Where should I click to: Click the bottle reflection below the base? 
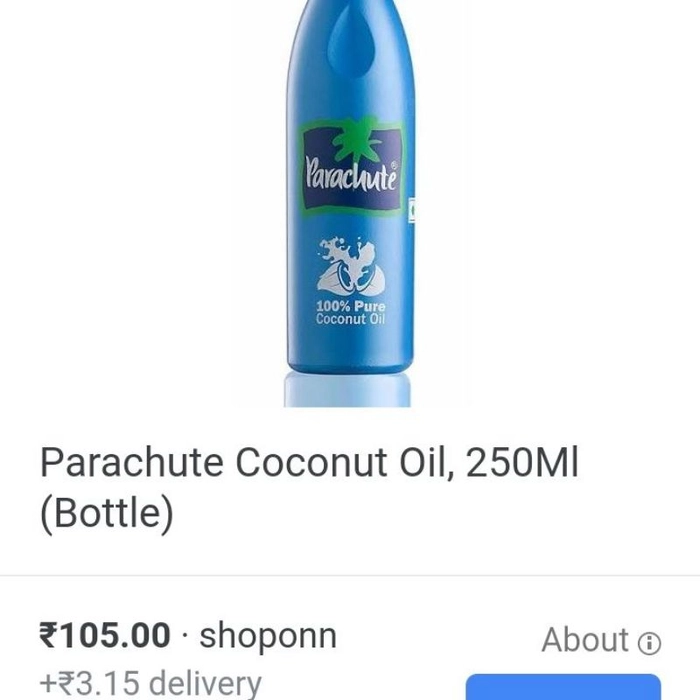(x=347, y=389)
